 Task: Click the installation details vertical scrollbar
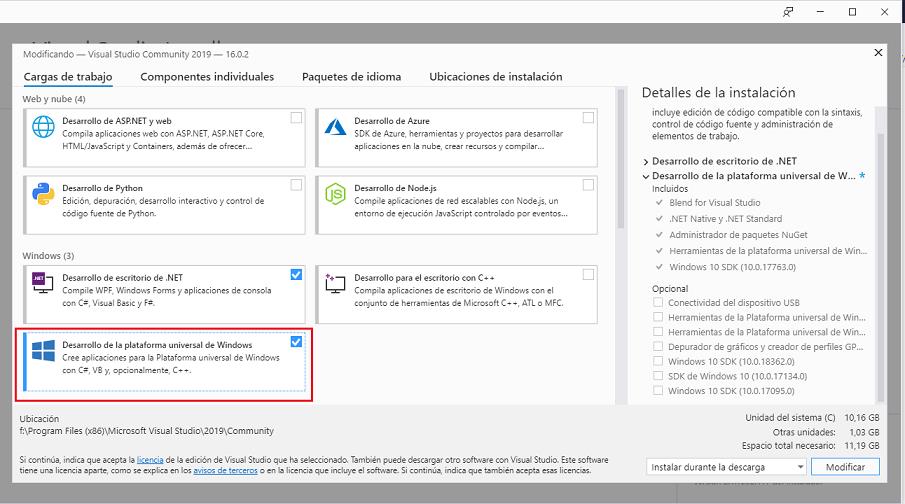[x=880, y=266]
